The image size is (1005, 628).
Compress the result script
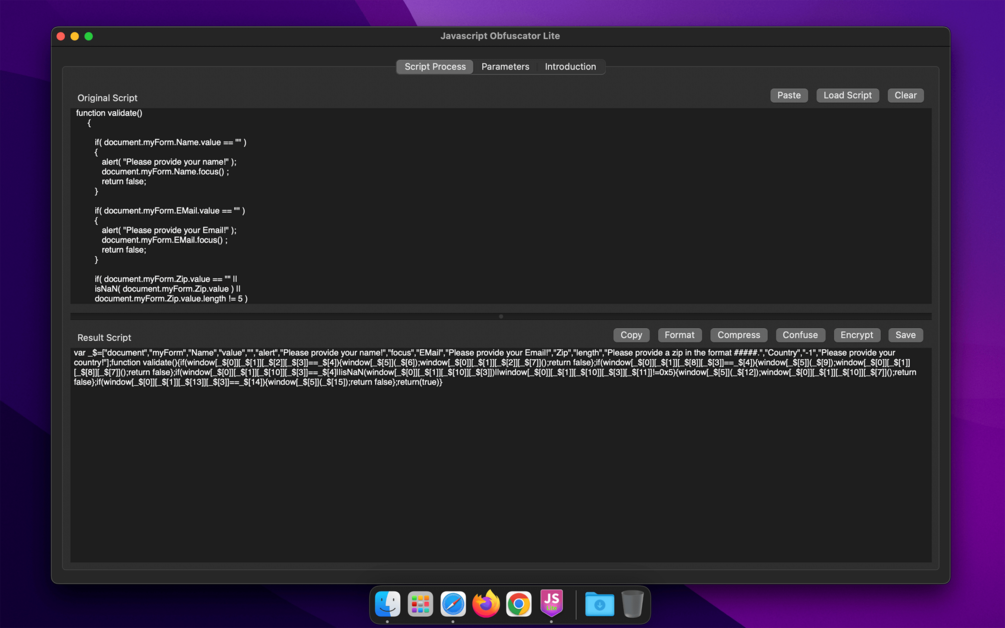pos(738,335)
